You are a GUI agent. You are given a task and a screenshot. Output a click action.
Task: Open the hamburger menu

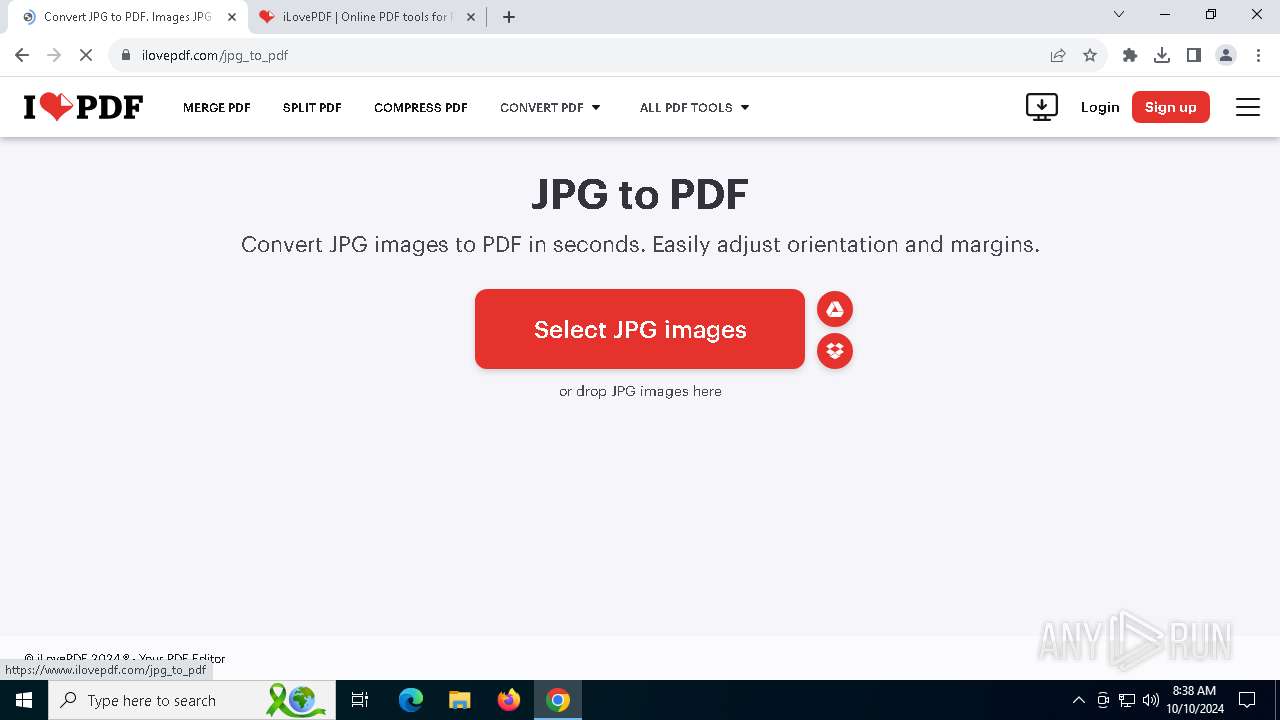point(1248,107)
